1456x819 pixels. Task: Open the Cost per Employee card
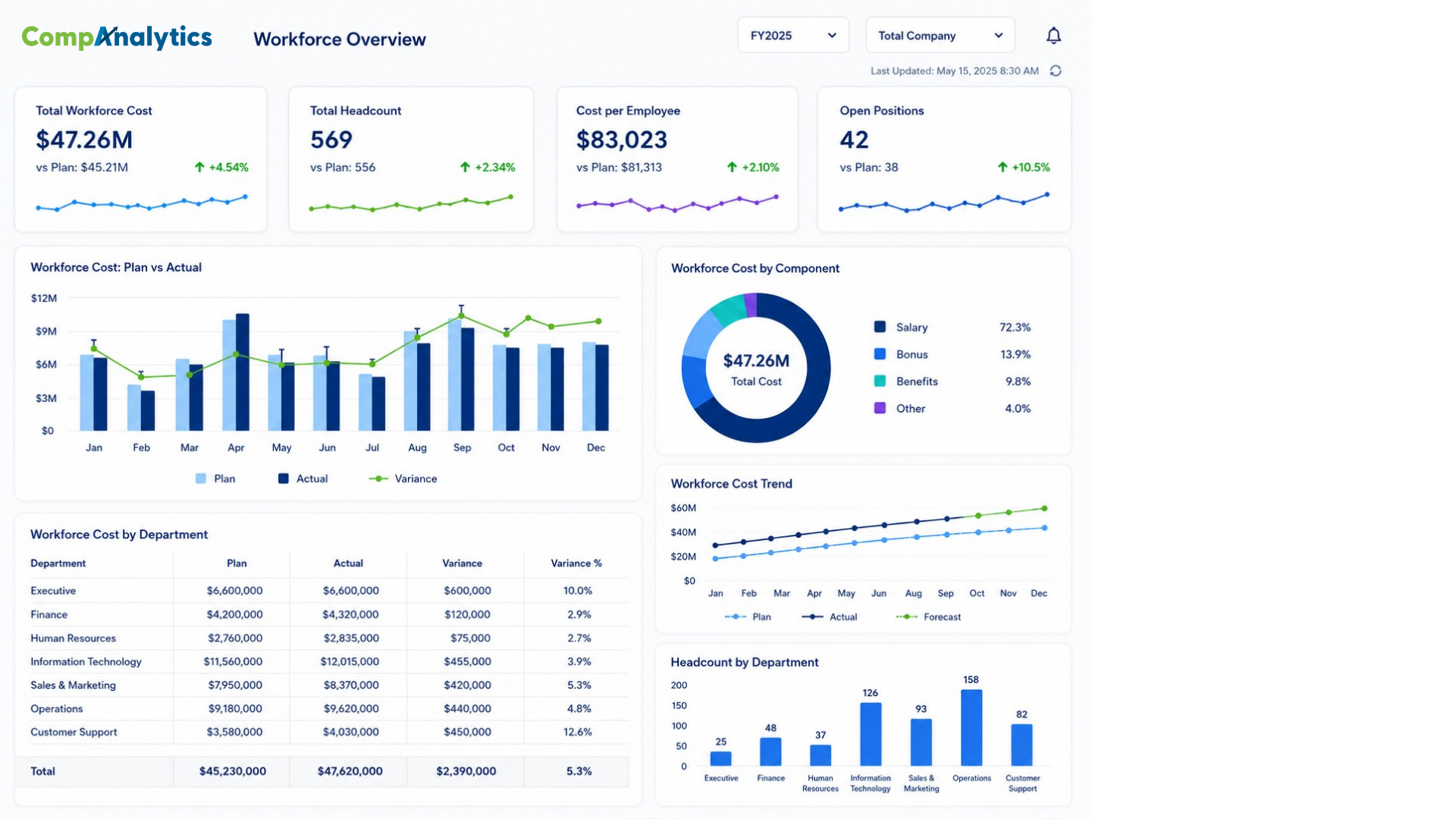(x=677, y=159)
